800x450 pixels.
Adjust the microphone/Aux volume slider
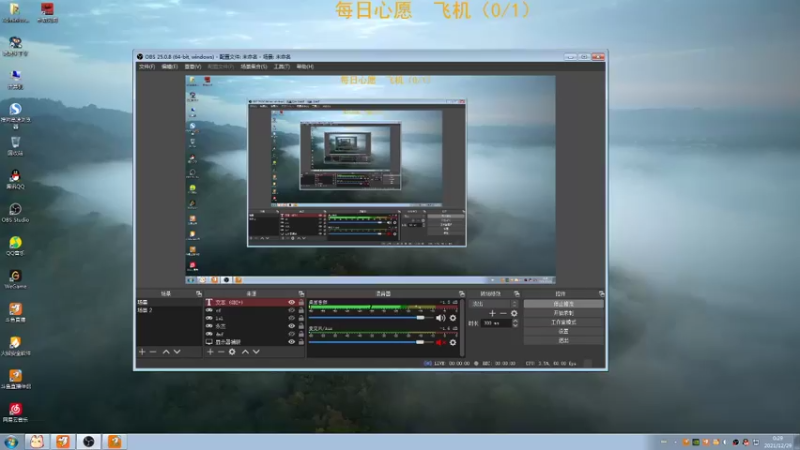pos(420,342)
